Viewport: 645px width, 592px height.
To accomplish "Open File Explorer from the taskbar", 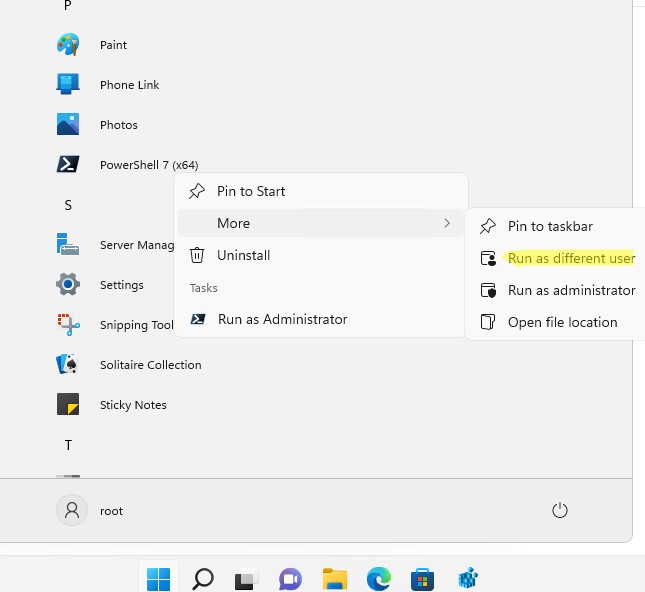I will [x=335, y=579].
